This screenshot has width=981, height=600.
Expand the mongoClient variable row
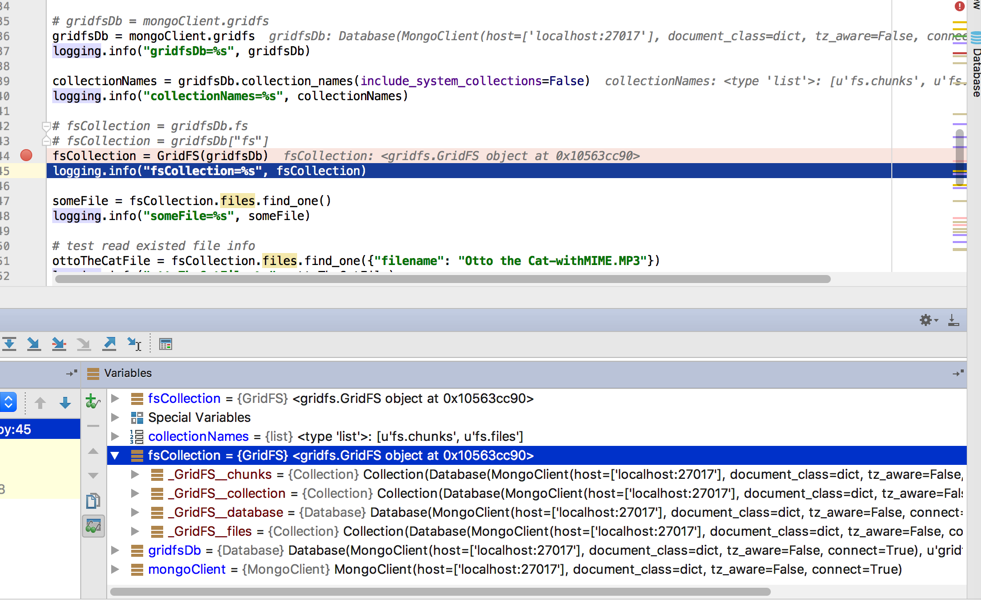point(115,569)
